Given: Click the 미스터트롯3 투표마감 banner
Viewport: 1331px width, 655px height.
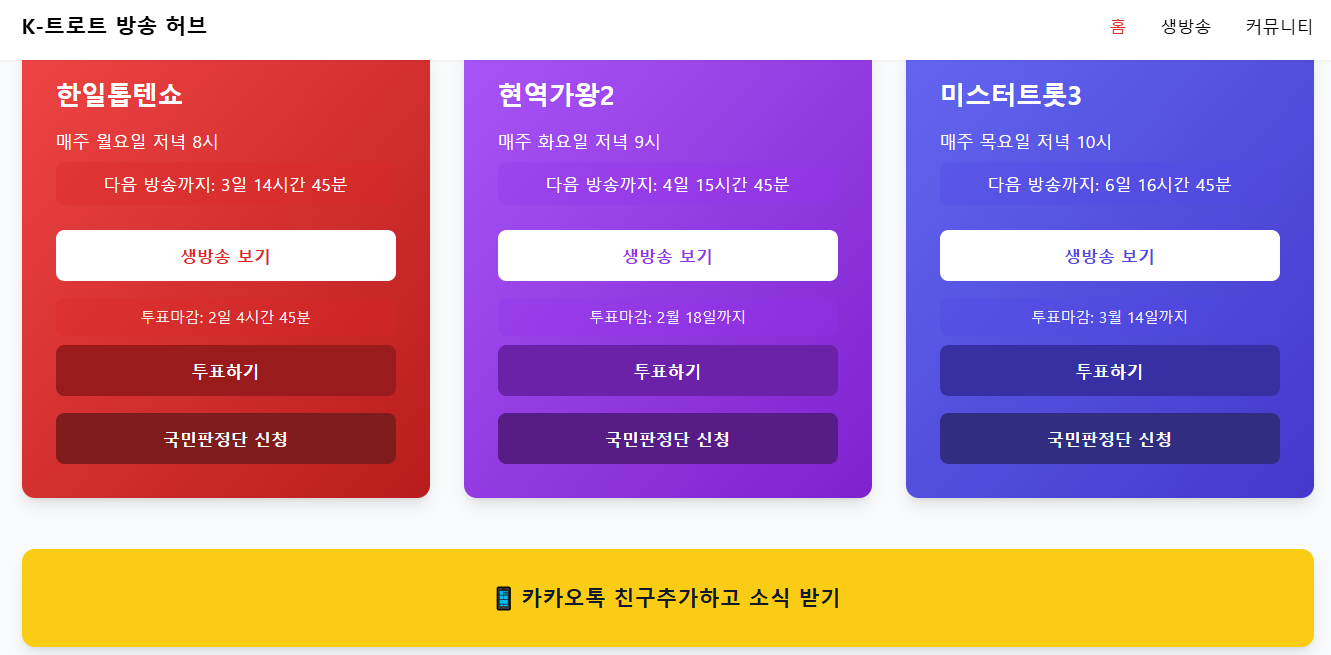Looking at the screenshot, I should [x=1109, y=318].
